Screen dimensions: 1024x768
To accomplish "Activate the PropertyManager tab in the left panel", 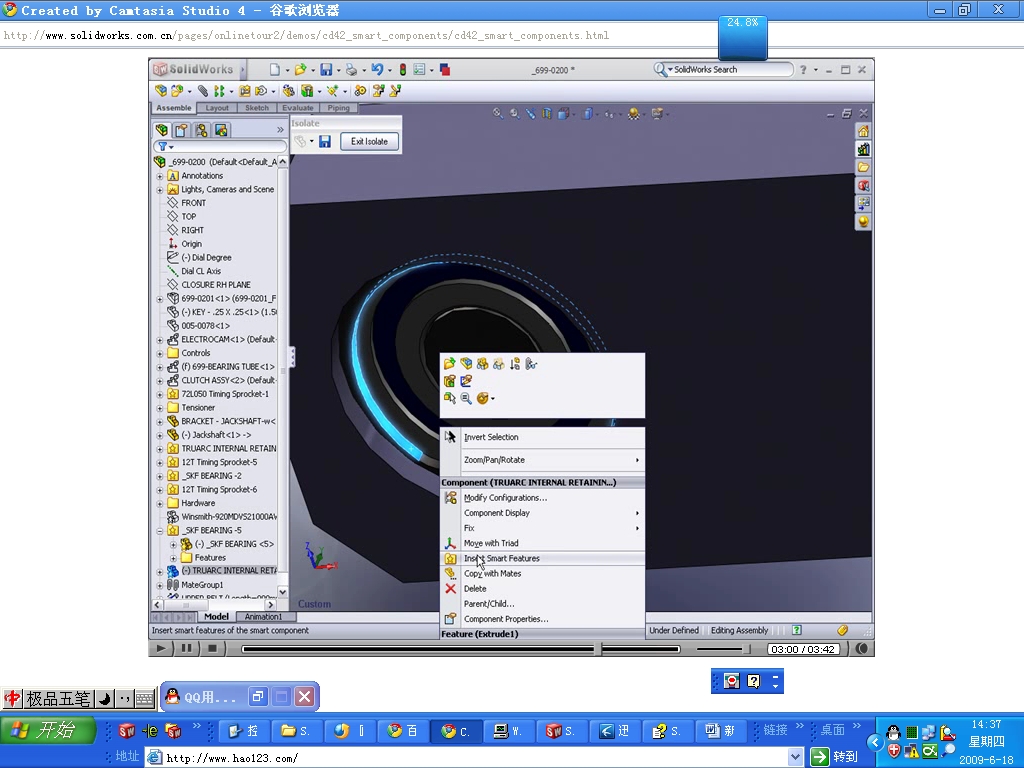I will pos(182,129).
